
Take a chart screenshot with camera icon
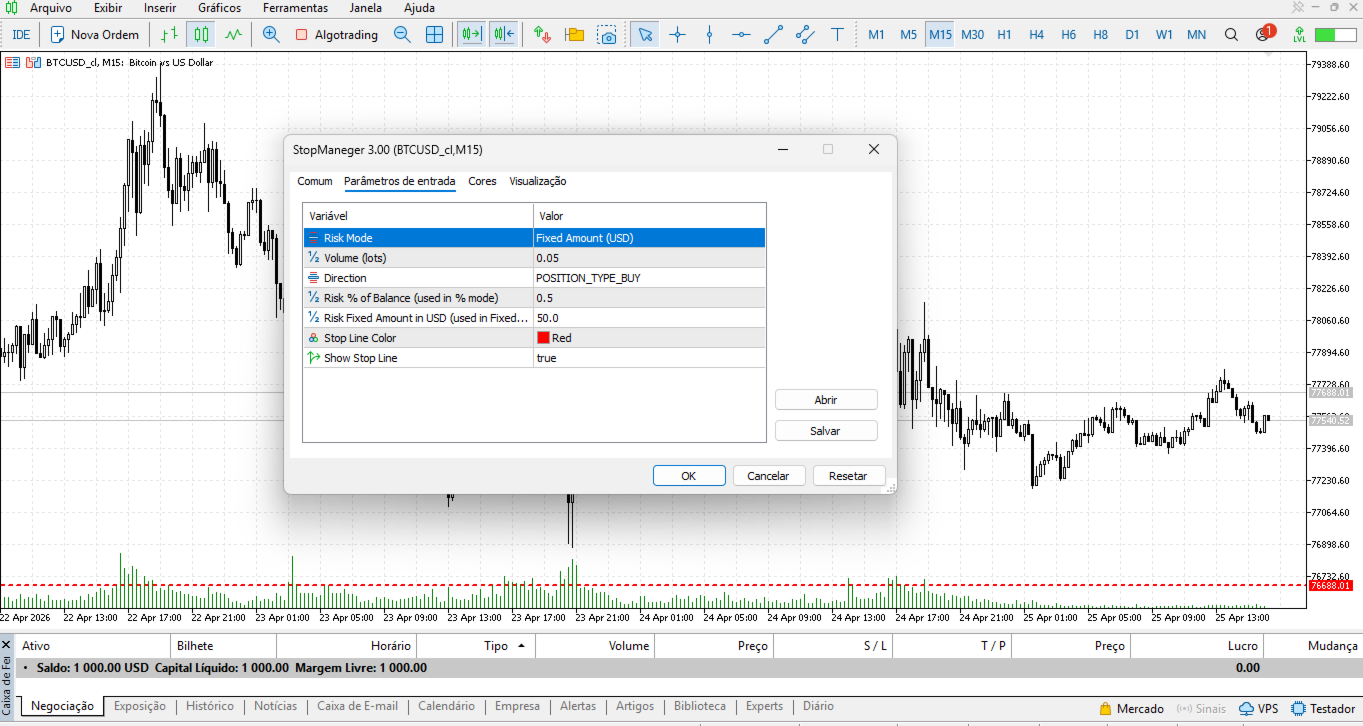[607, 35]
